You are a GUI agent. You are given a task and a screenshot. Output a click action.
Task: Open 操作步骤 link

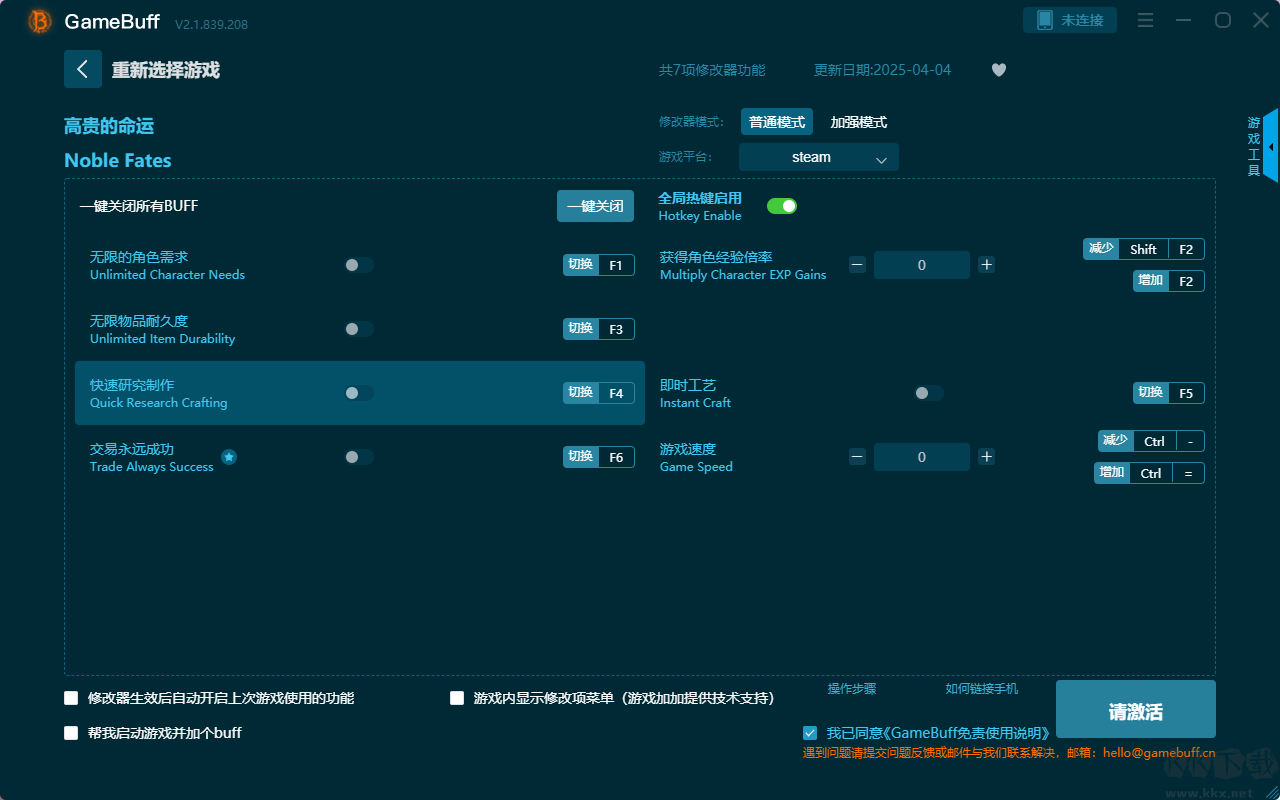click(x=852, y=689)
